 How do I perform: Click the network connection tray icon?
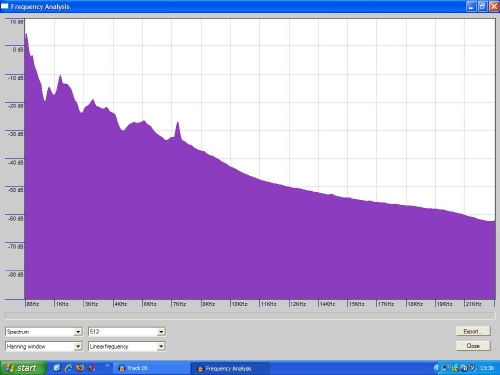[x=446, y=368]
